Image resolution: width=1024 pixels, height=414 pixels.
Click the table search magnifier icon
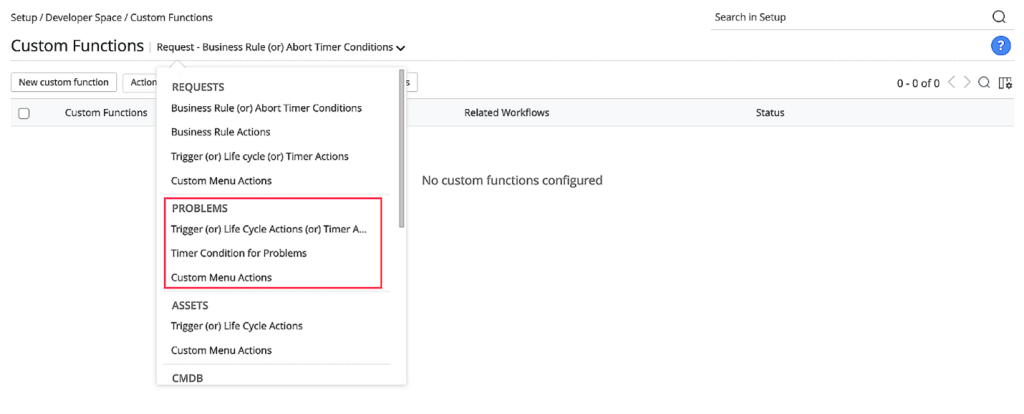tap(984, 82)
